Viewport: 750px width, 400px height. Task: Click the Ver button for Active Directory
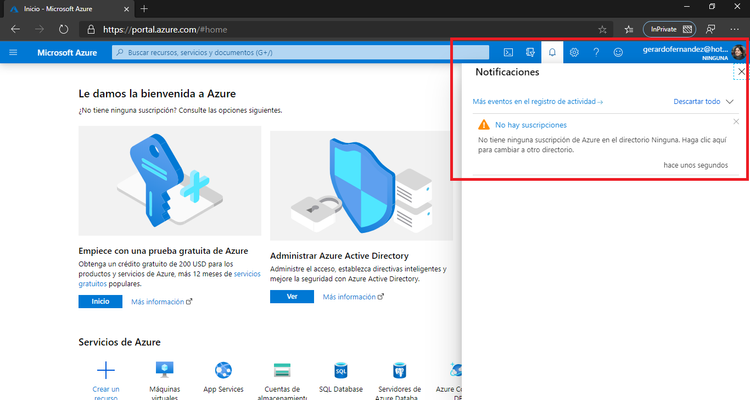coord(292,297)
